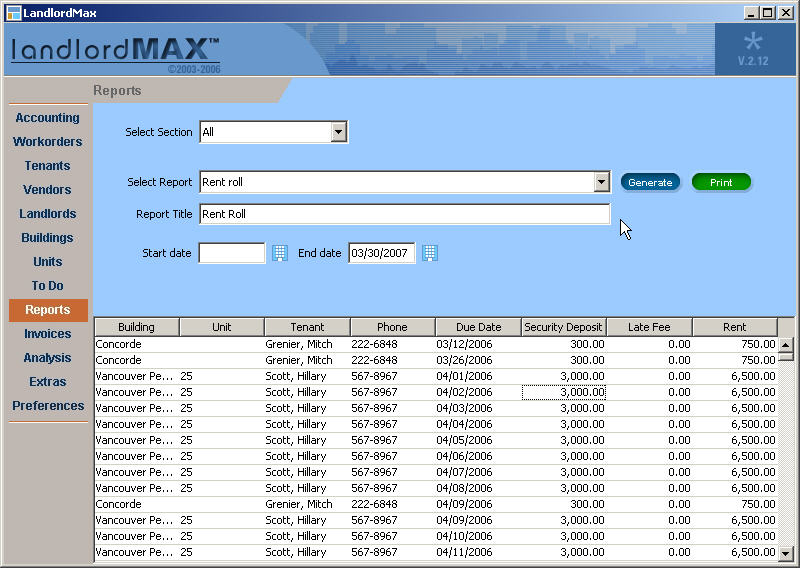This screenshot has width=800, height=568.
Task: Open the Invoices section
Action: 47,334
